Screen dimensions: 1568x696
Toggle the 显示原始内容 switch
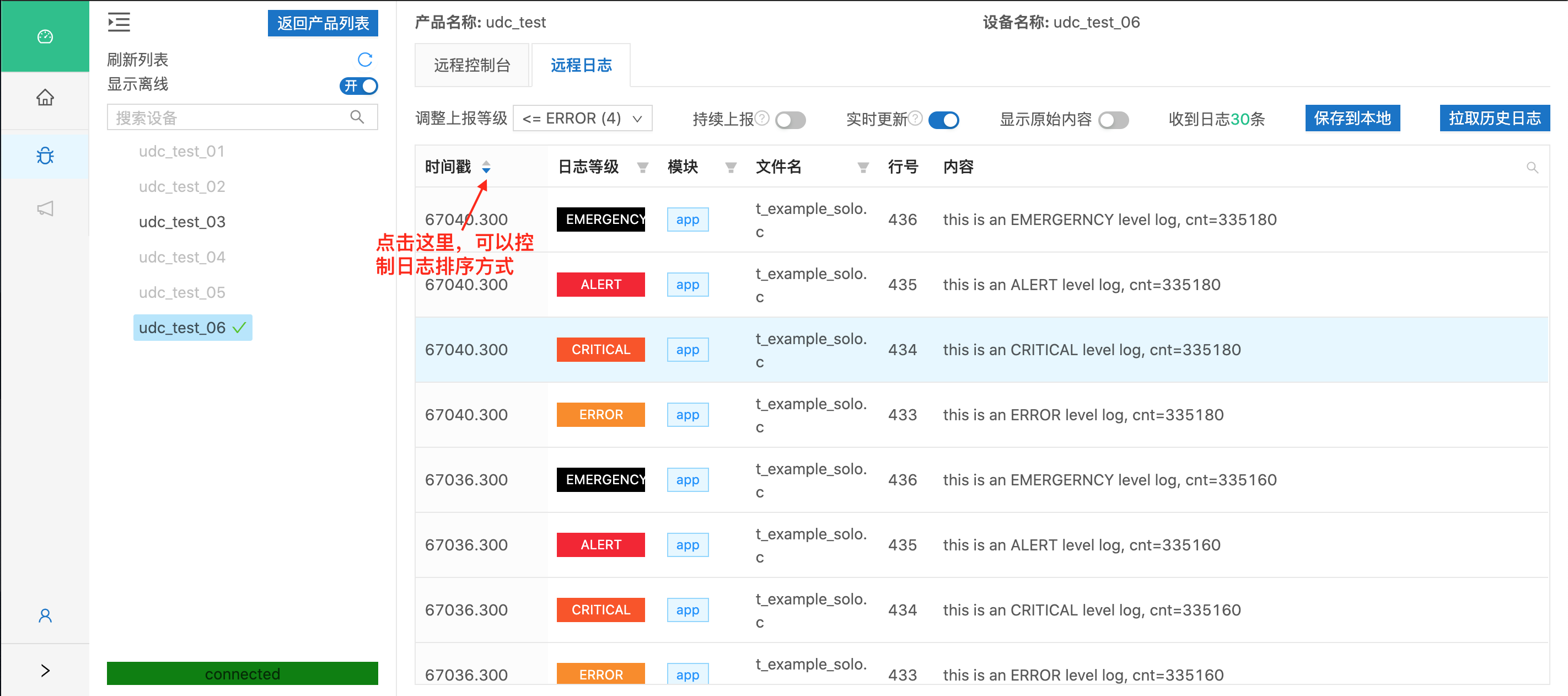pos(1113,120)
